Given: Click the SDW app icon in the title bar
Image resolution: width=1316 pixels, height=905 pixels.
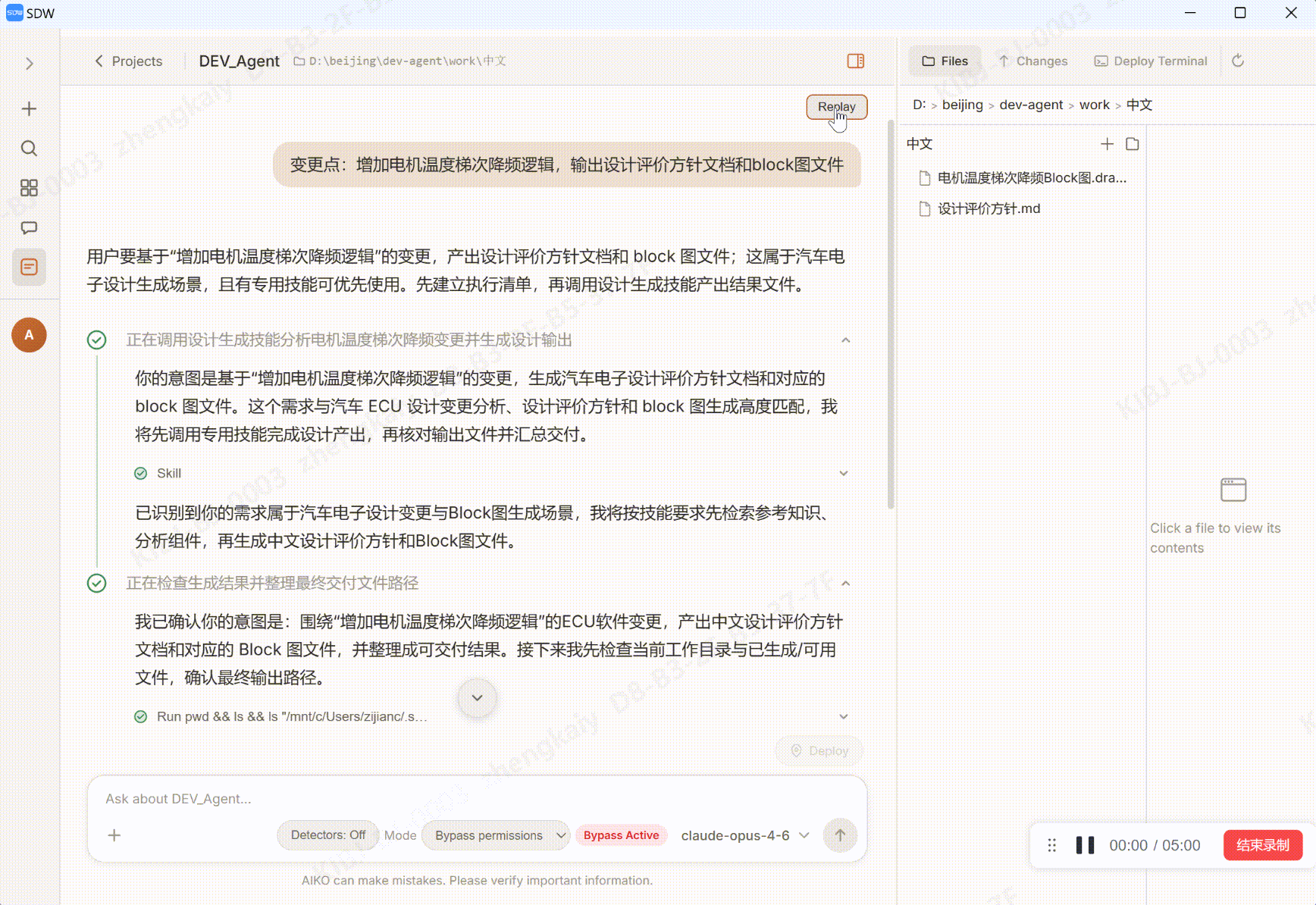Looking at the screenshot, I should 14,13.
